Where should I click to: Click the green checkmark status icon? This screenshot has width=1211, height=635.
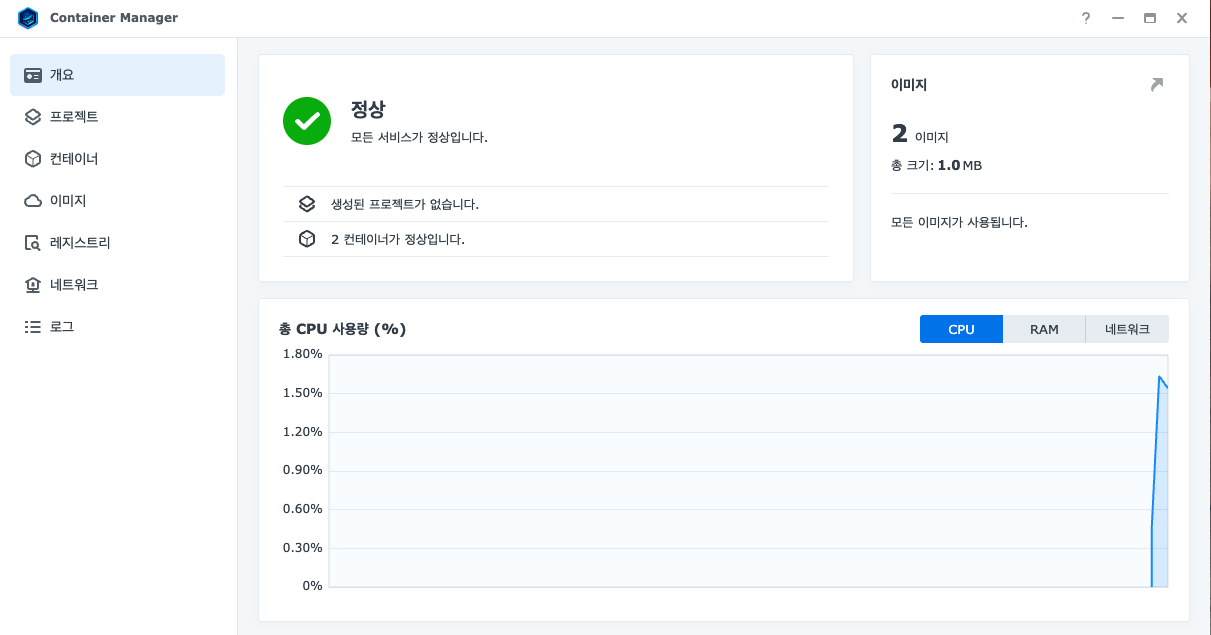pyautogui.click(x=307, y=121)
